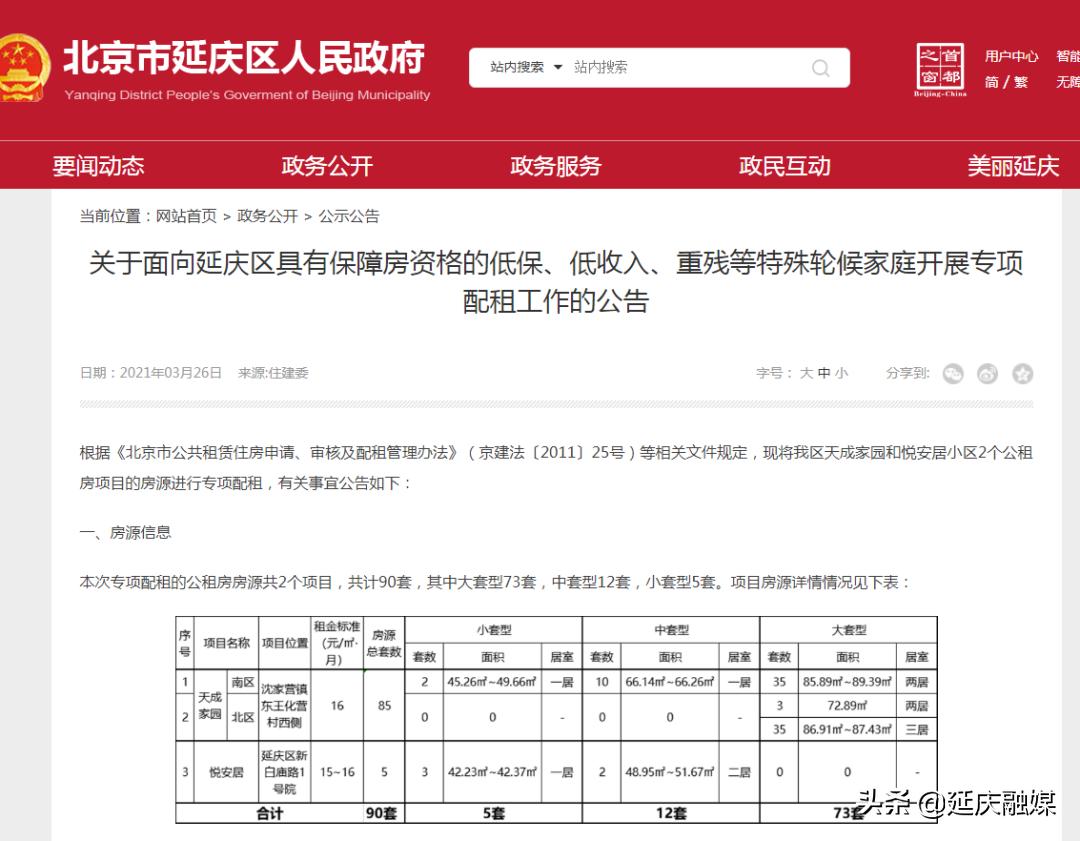Share to QQ Zone star icon
The image size is (1080, 841).
tap(1023, 373)
